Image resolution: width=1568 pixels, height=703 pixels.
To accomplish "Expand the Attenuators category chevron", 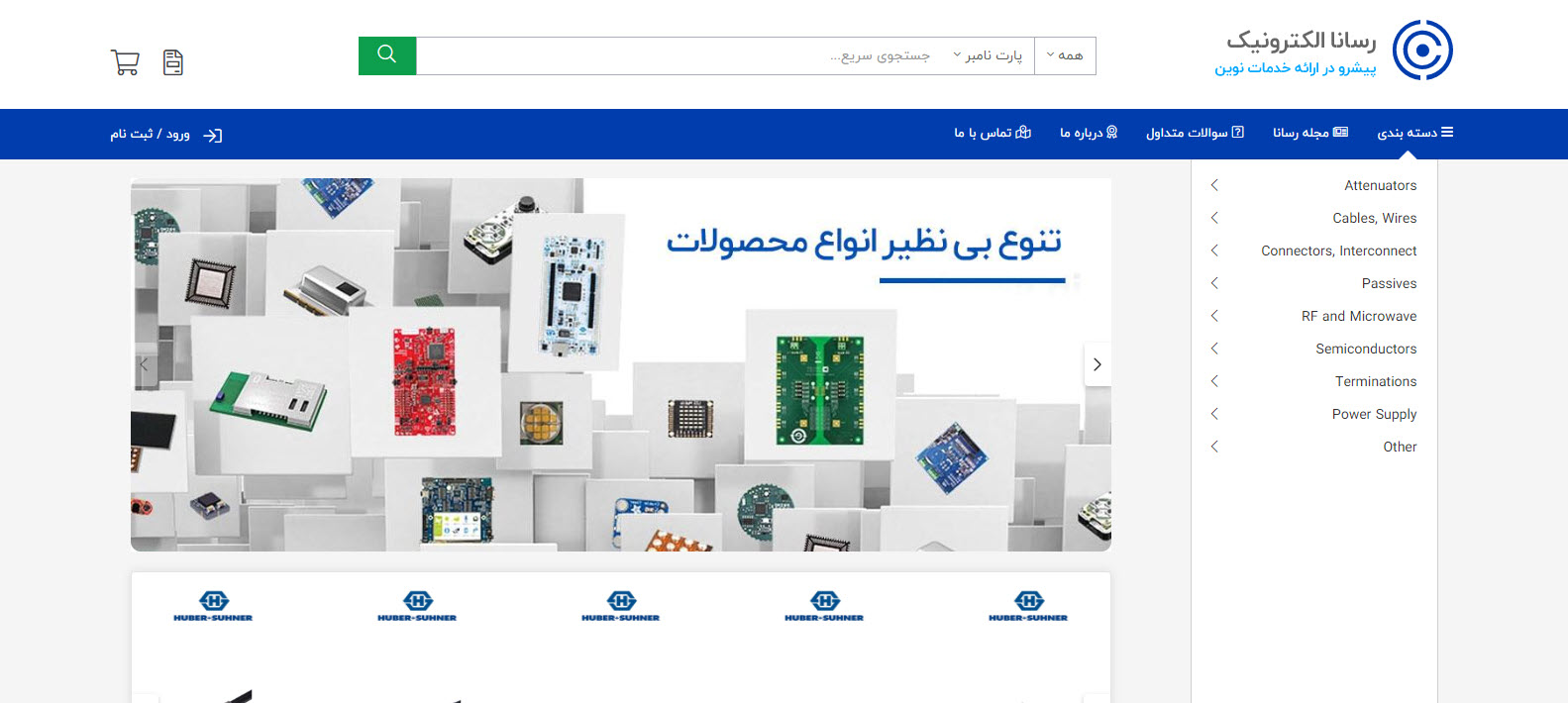I will tap(1214, 185).
